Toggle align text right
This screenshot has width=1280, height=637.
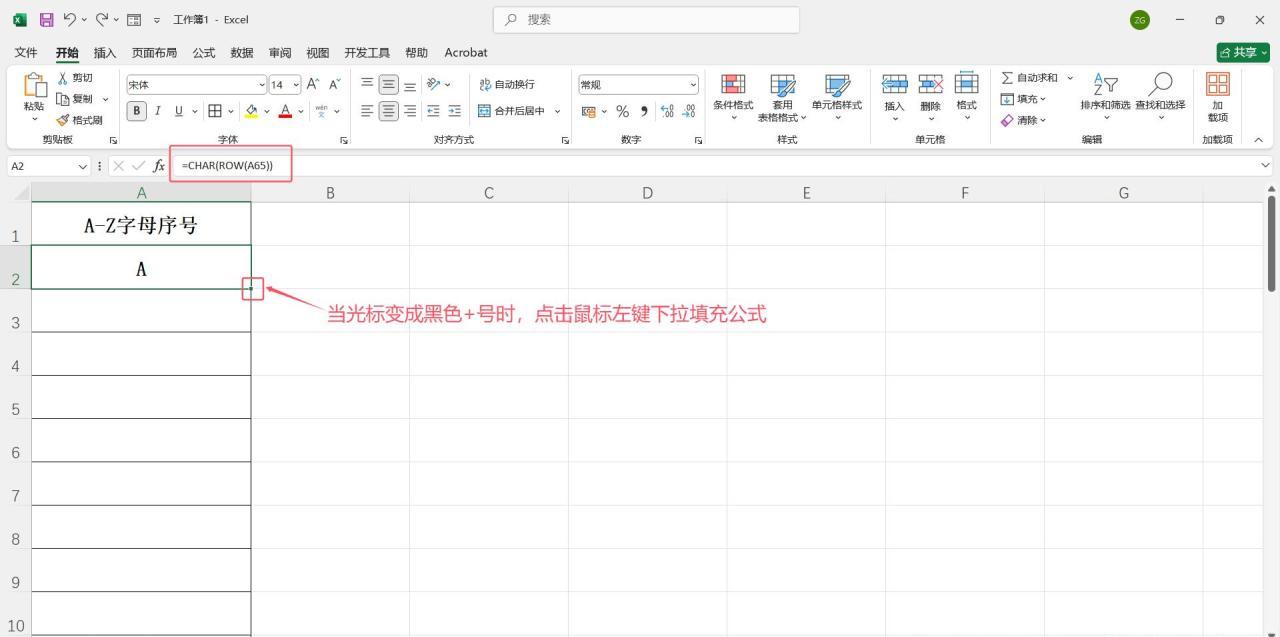(x=410, y=111)
